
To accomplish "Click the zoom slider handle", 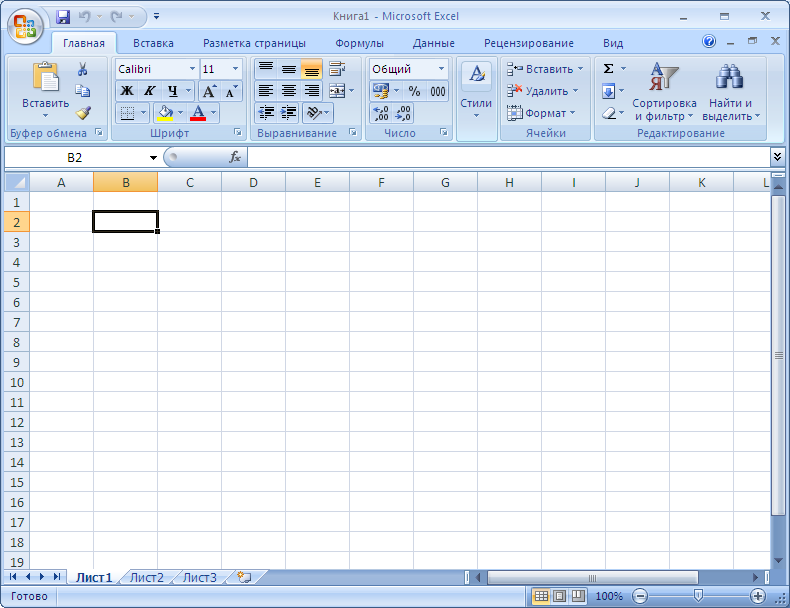I will pos(698,596).
